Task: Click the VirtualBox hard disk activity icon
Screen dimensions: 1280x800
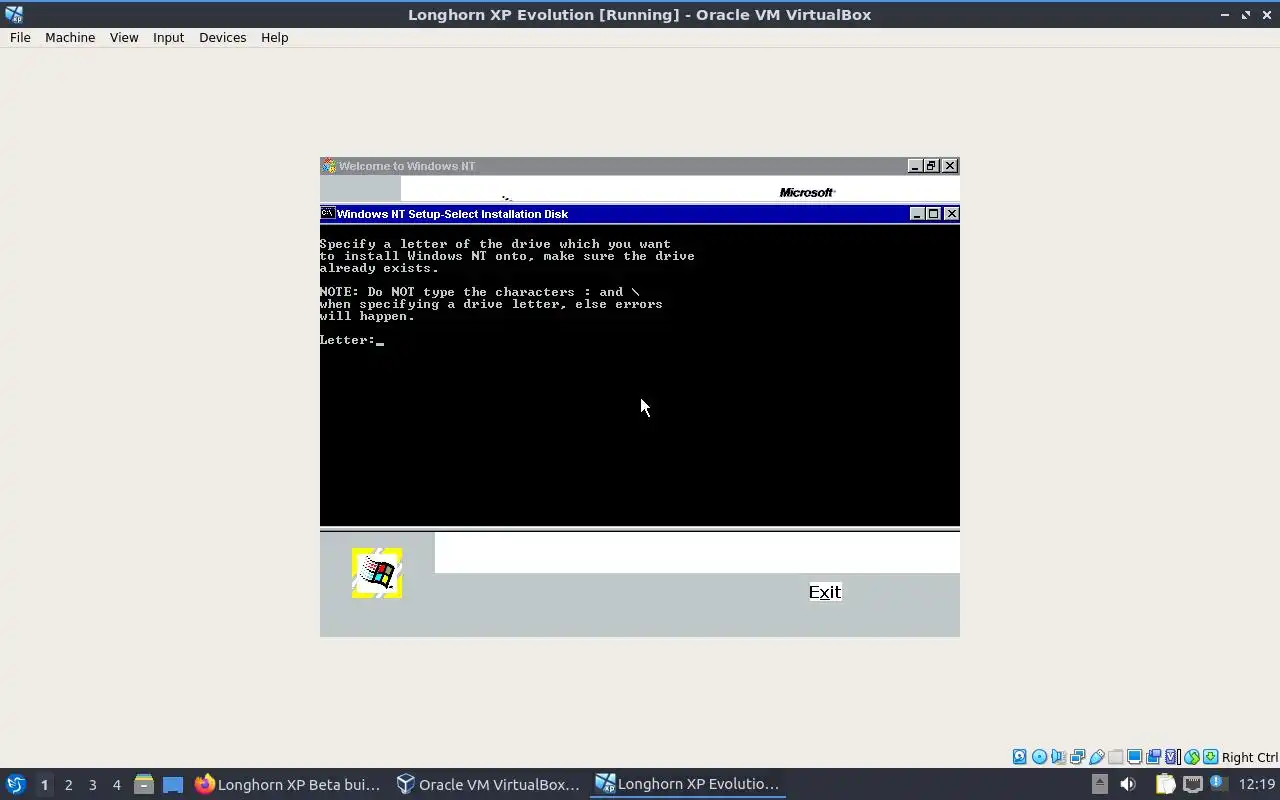Action: pos(1019,757)
